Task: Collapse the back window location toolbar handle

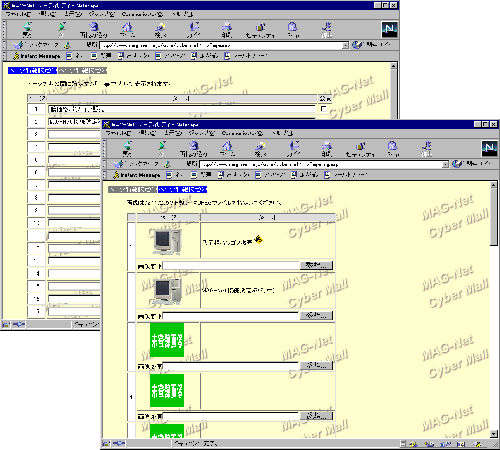Action: pos(4,45)
